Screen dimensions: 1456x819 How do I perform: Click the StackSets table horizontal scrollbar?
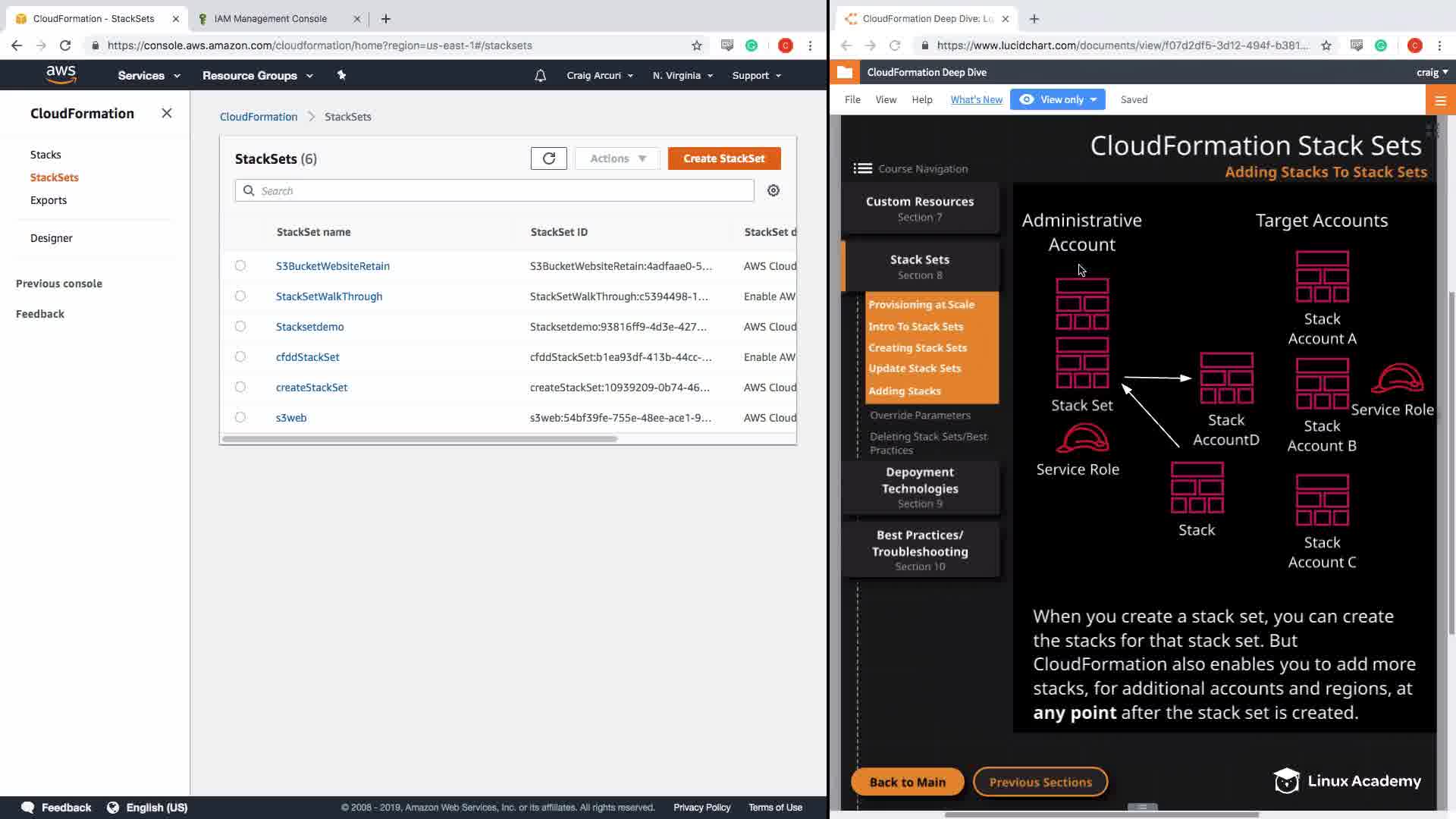pos(419,439)
